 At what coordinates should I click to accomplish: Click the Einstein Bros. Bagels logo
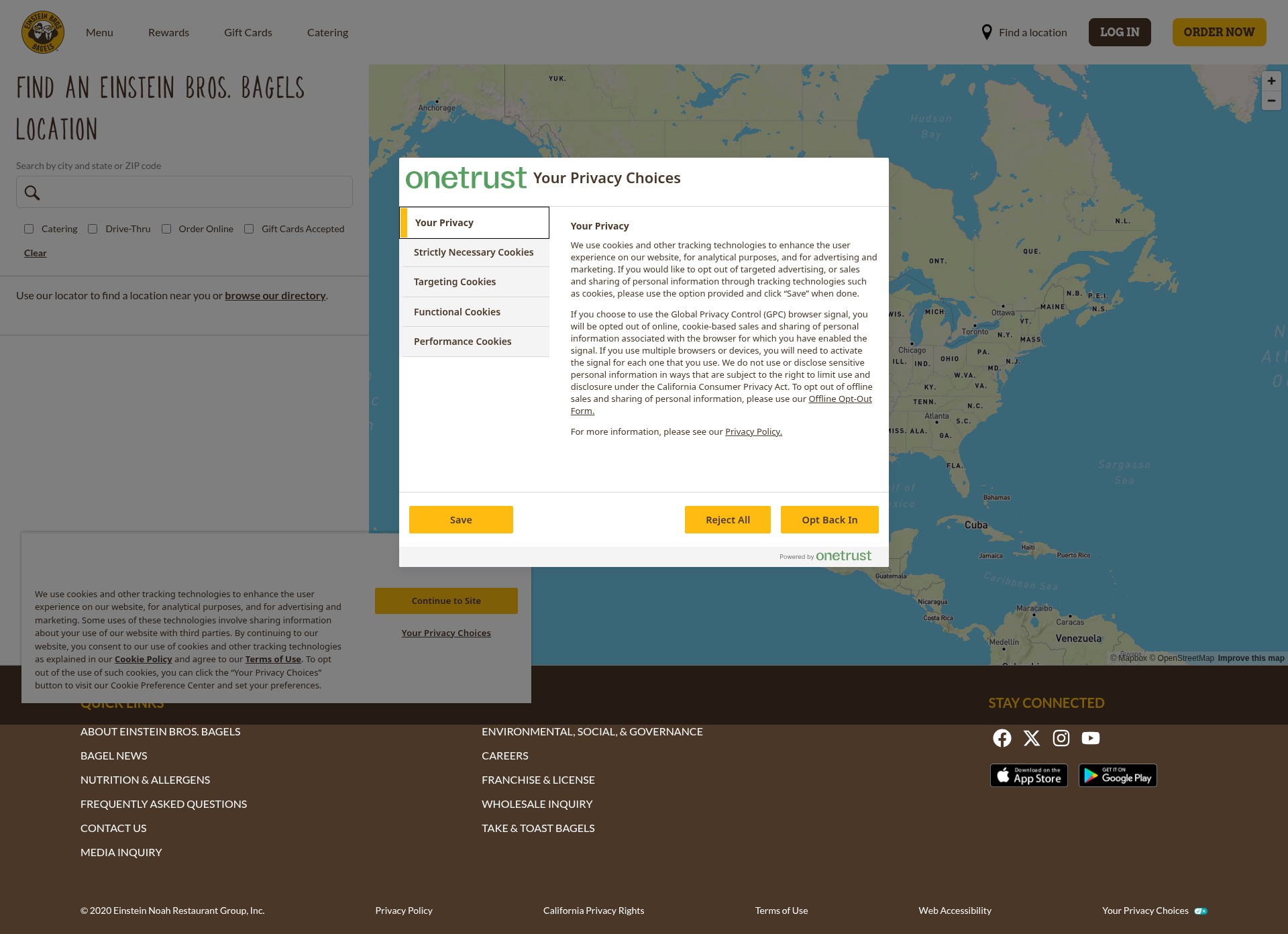42,32
